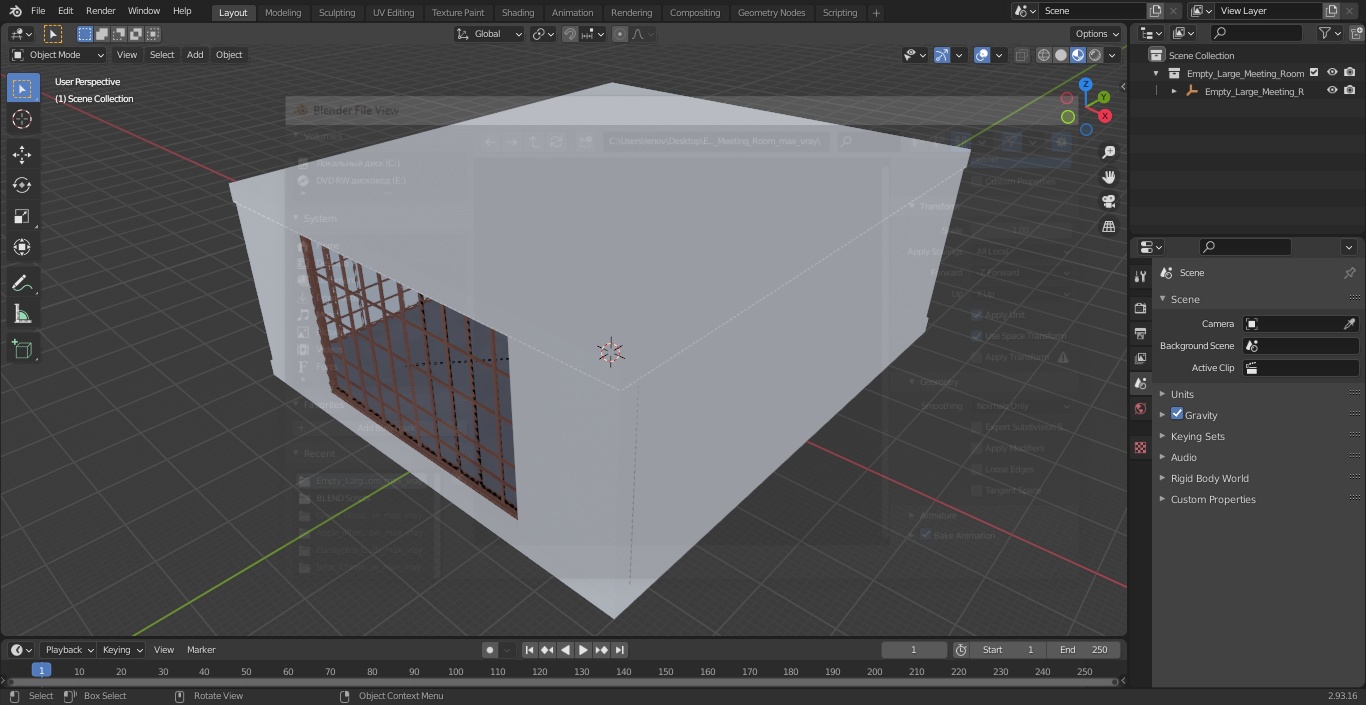The width and height of the screenshot is (1366, 705).
Task: Select the Add Cube tool
Action: click(x=22, y=349)
